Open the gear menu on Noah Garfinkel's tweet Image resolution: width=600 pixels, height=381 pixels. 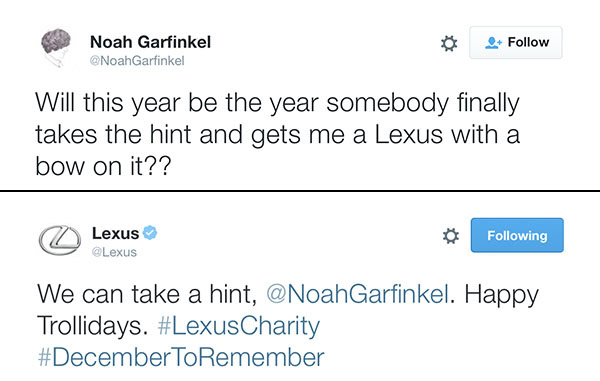(x=449, y=43)
